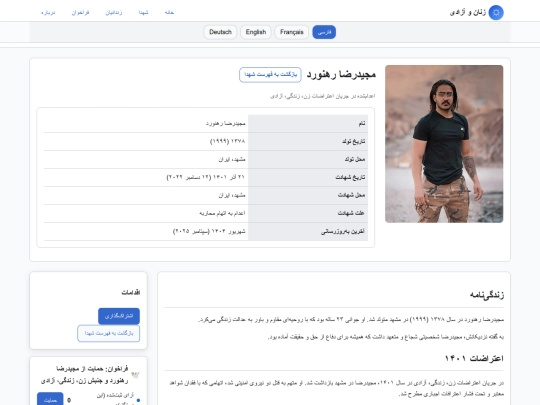This screenshot has width=540, height=405.
Task: Click the dove icon beside the فراخوان title
Action: click(x=135, y=375)
